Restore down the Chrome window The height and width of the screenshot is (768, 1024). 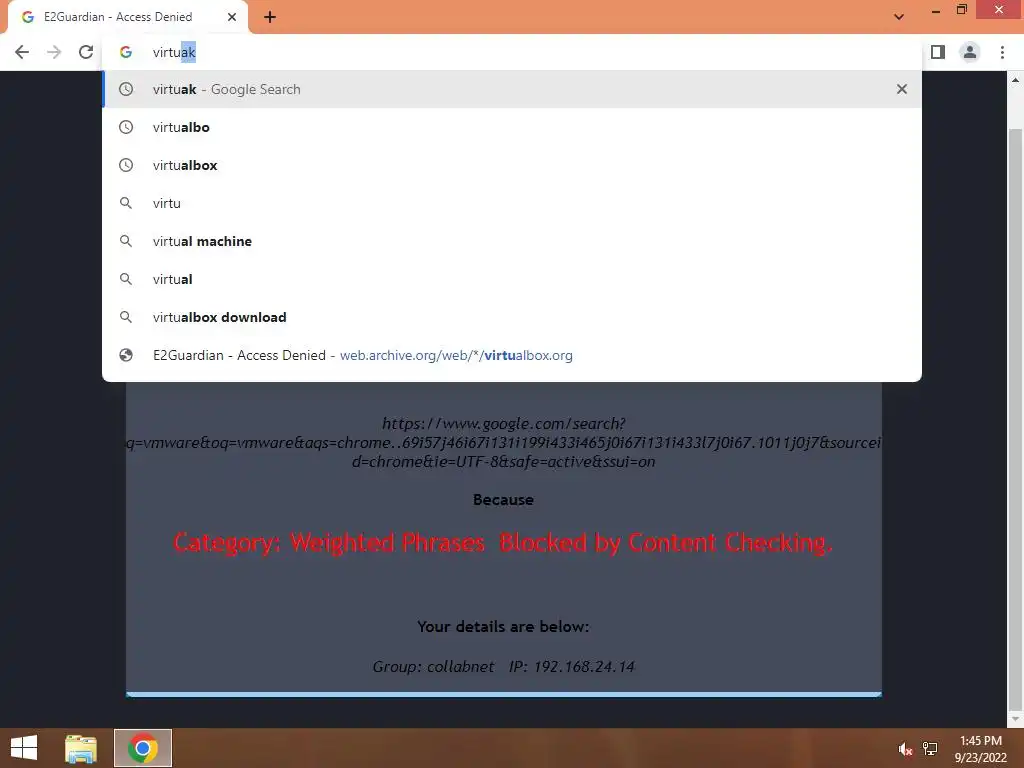coord(961,10)
